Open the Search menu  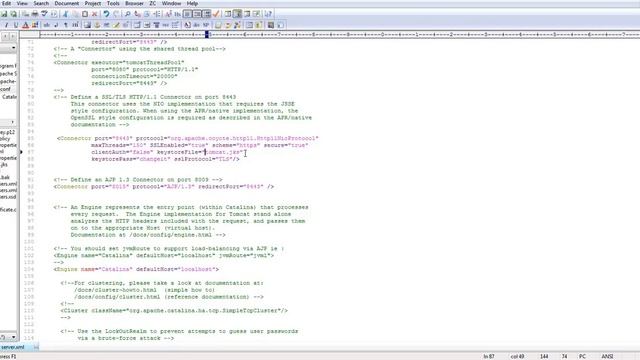pyautogui.click(x=41, y=3)
